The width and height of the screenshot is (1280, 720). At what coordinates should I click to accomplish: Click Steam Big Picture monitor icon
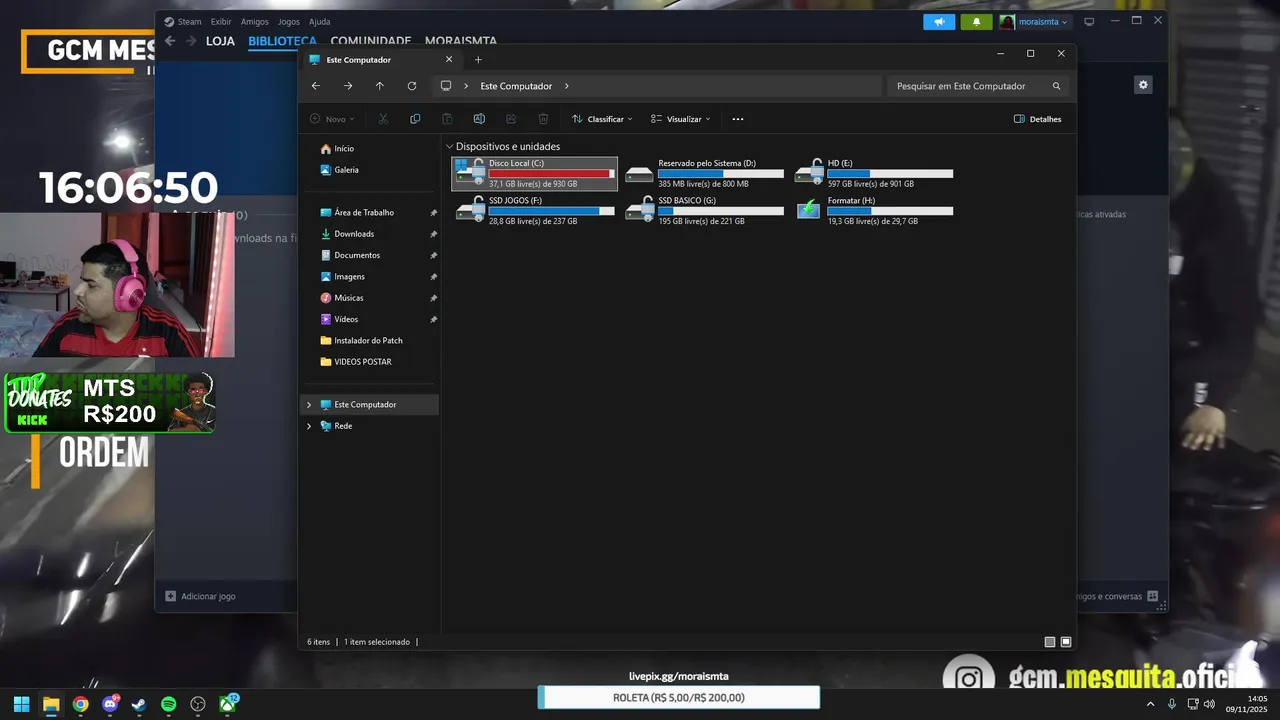(1089, 21)
